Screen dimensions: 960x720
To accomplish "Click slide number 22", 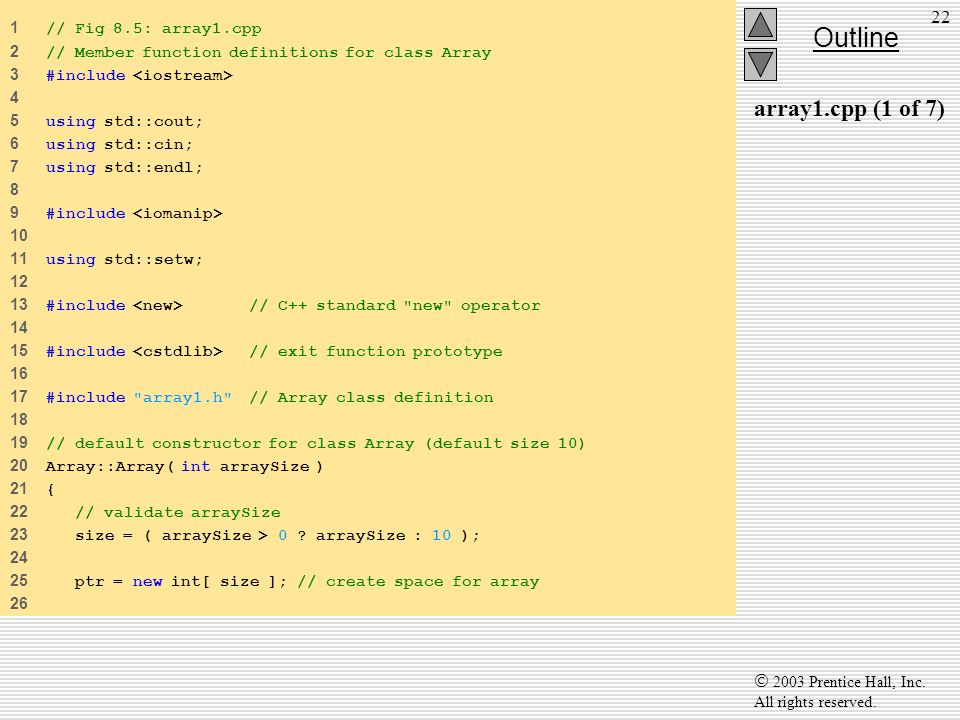I will click(940, 17).
